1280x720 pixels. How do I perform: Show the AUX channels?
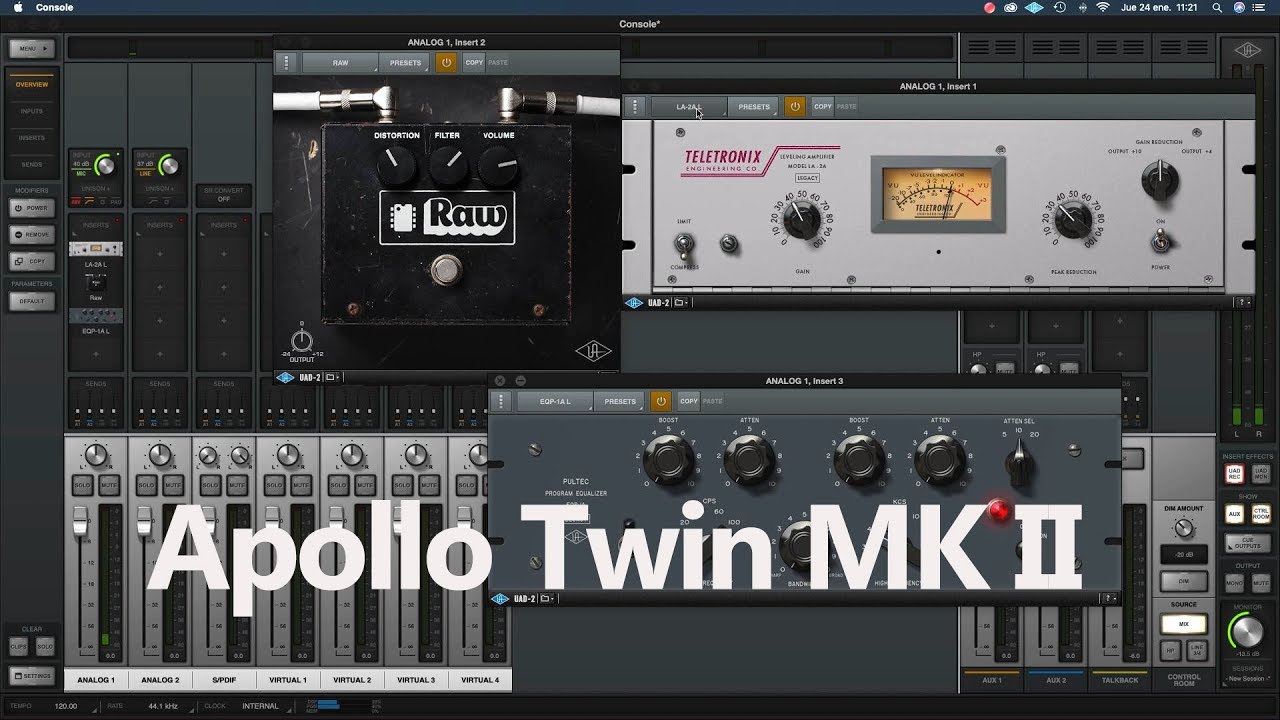[x=1234, y=514]
